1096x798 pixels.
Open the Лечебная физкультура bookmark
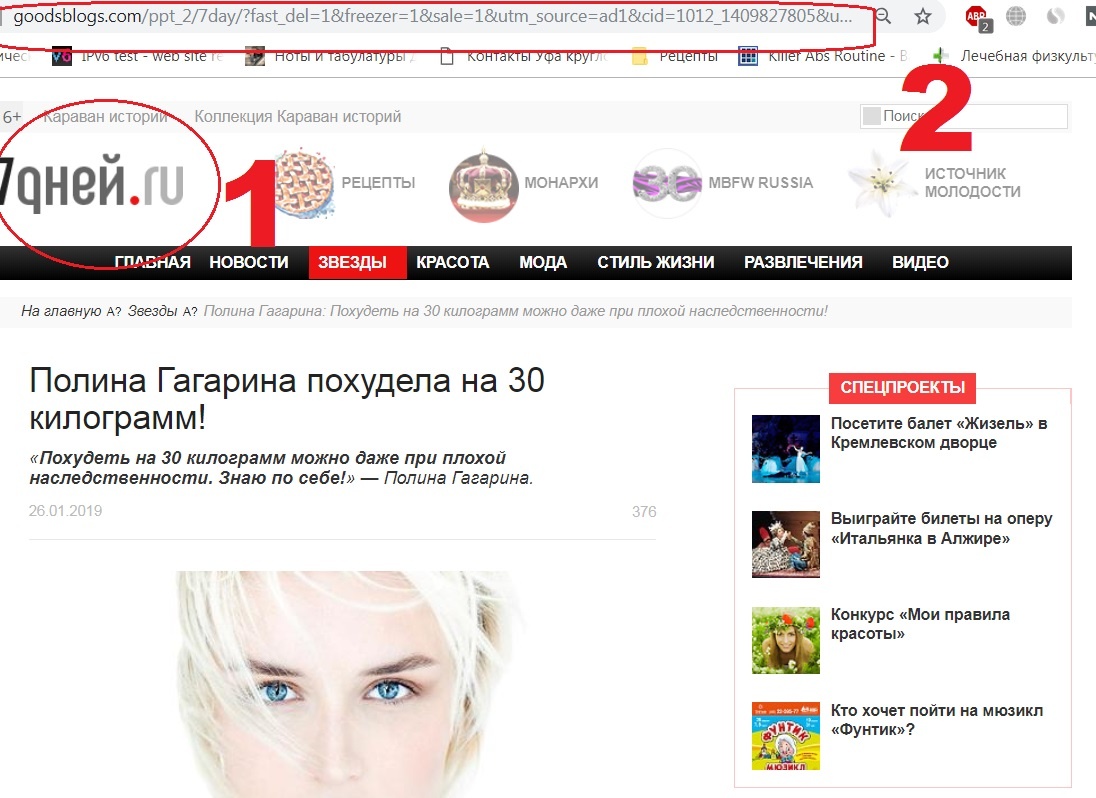1014,56
